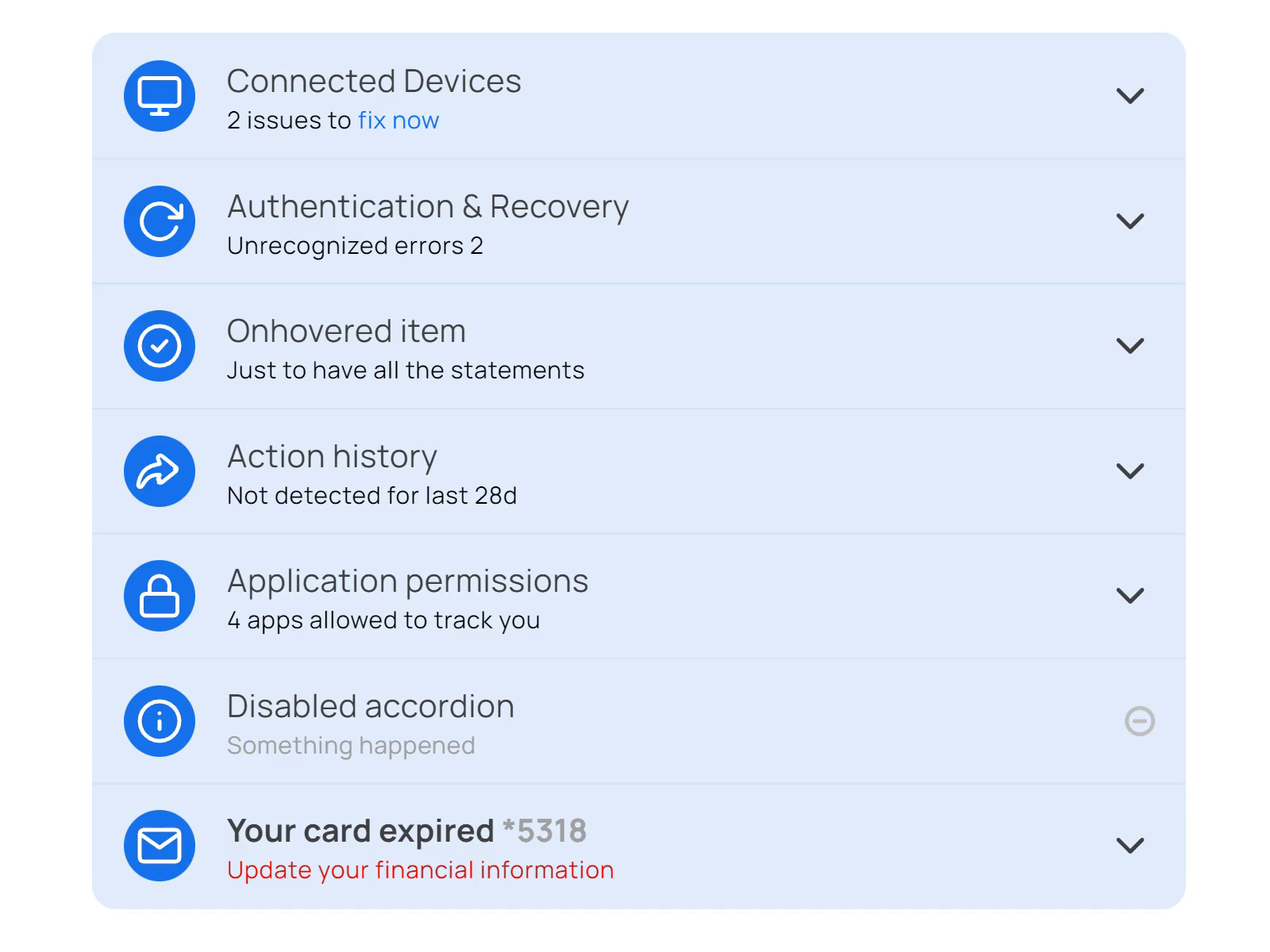Click the disabled minus circle icon
Image resolution: width=1270 pixels, height=952 pixels.
[1139, 721]
